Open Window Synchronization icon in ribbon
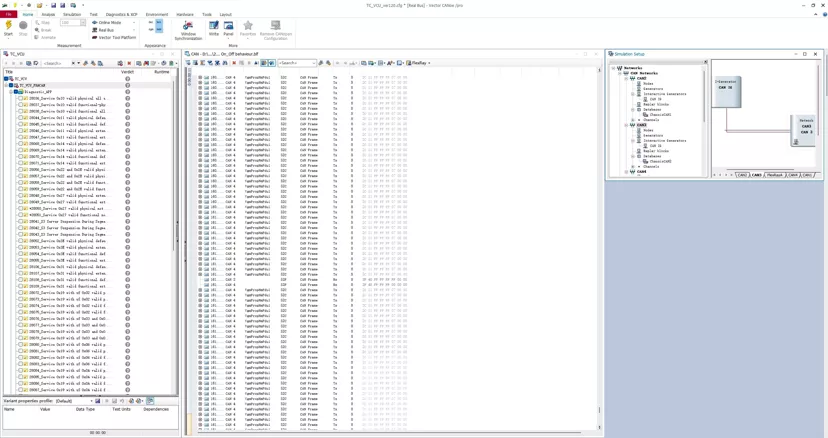Image resolution: width=828 pixels, height=438 pixels. (189, 31)
